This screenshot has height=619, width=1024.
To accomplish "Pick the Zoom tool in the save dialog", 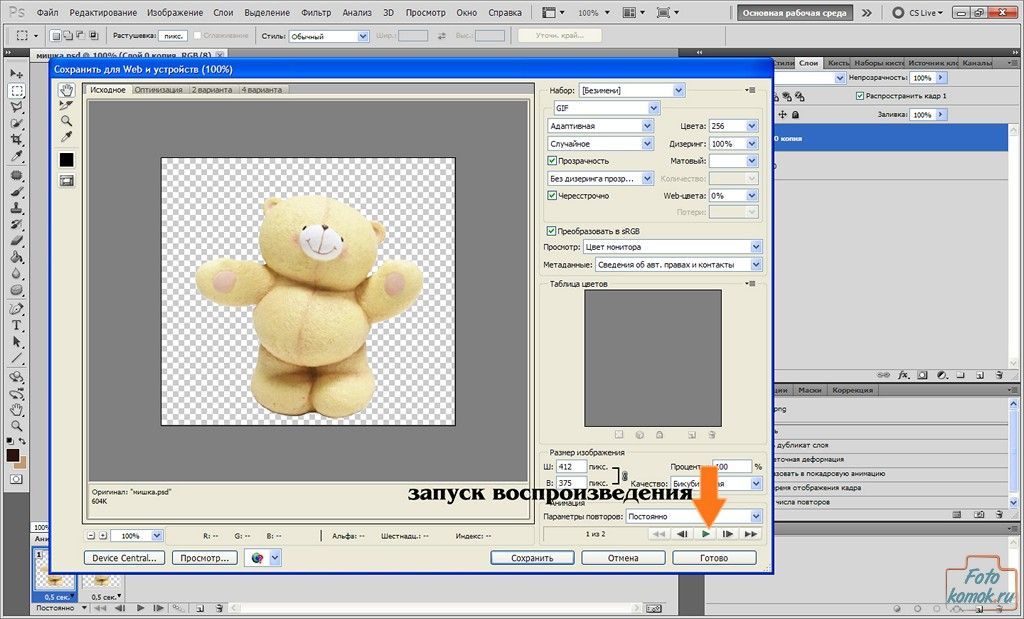I will (x=67, y=120).
